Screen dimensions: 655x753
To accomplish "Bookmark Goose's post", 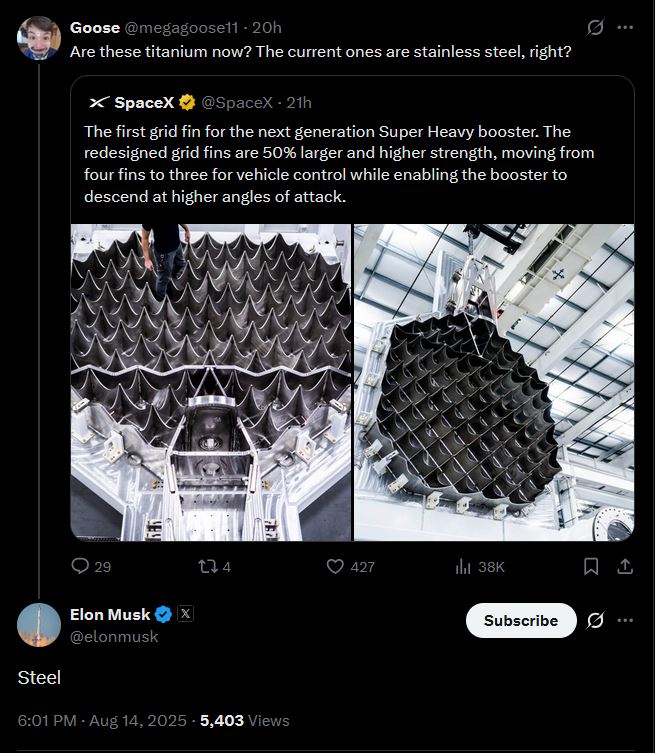I will [x=591, y=566].
